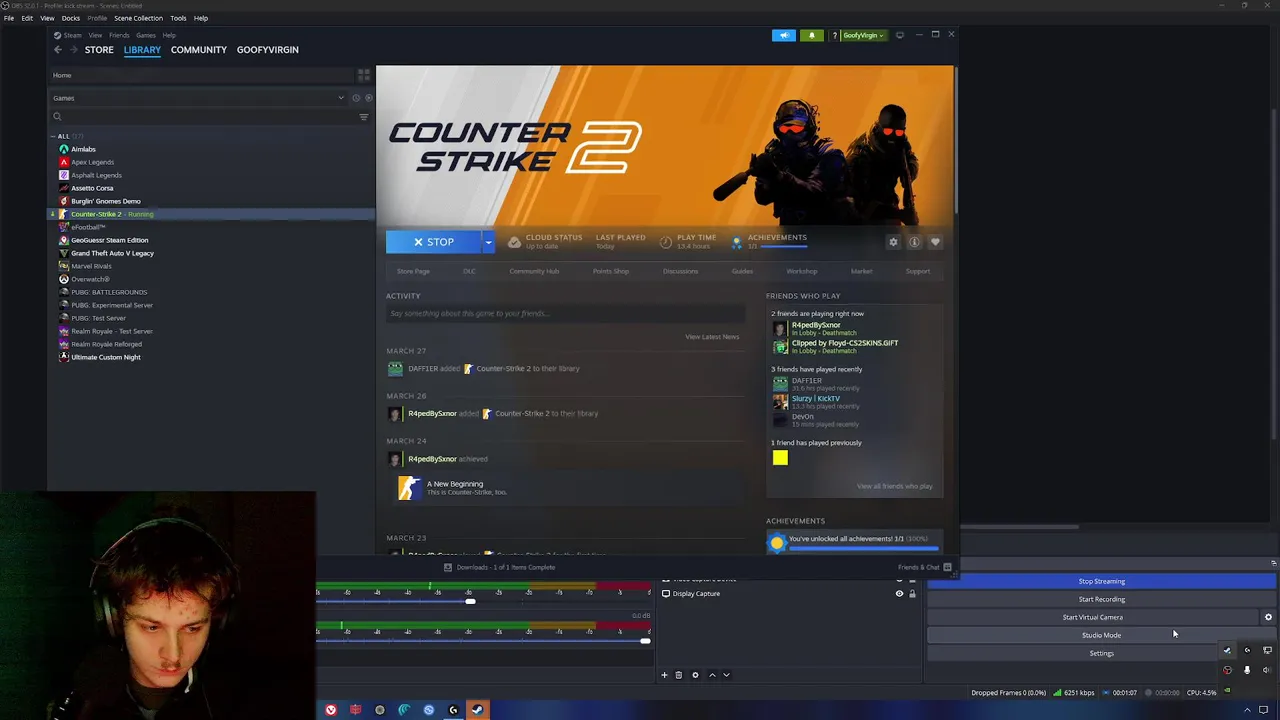Expand dropdown arrow next to STOP button
1280x720 pixels.
tap(488, 242)
